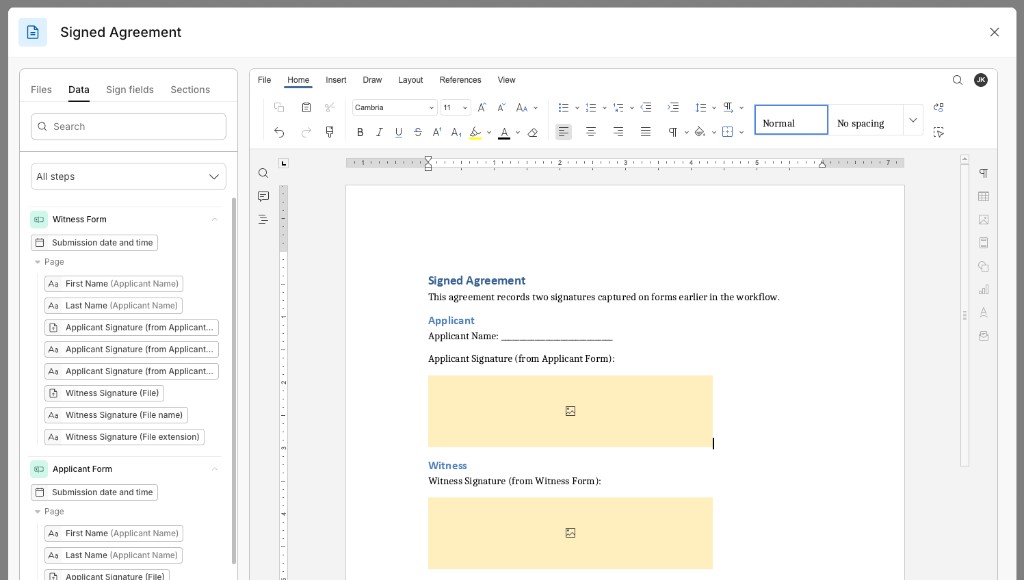Clear formatting with the eraser icon
The height and width of the screenshot is (580, 1024).
[532, 132]
